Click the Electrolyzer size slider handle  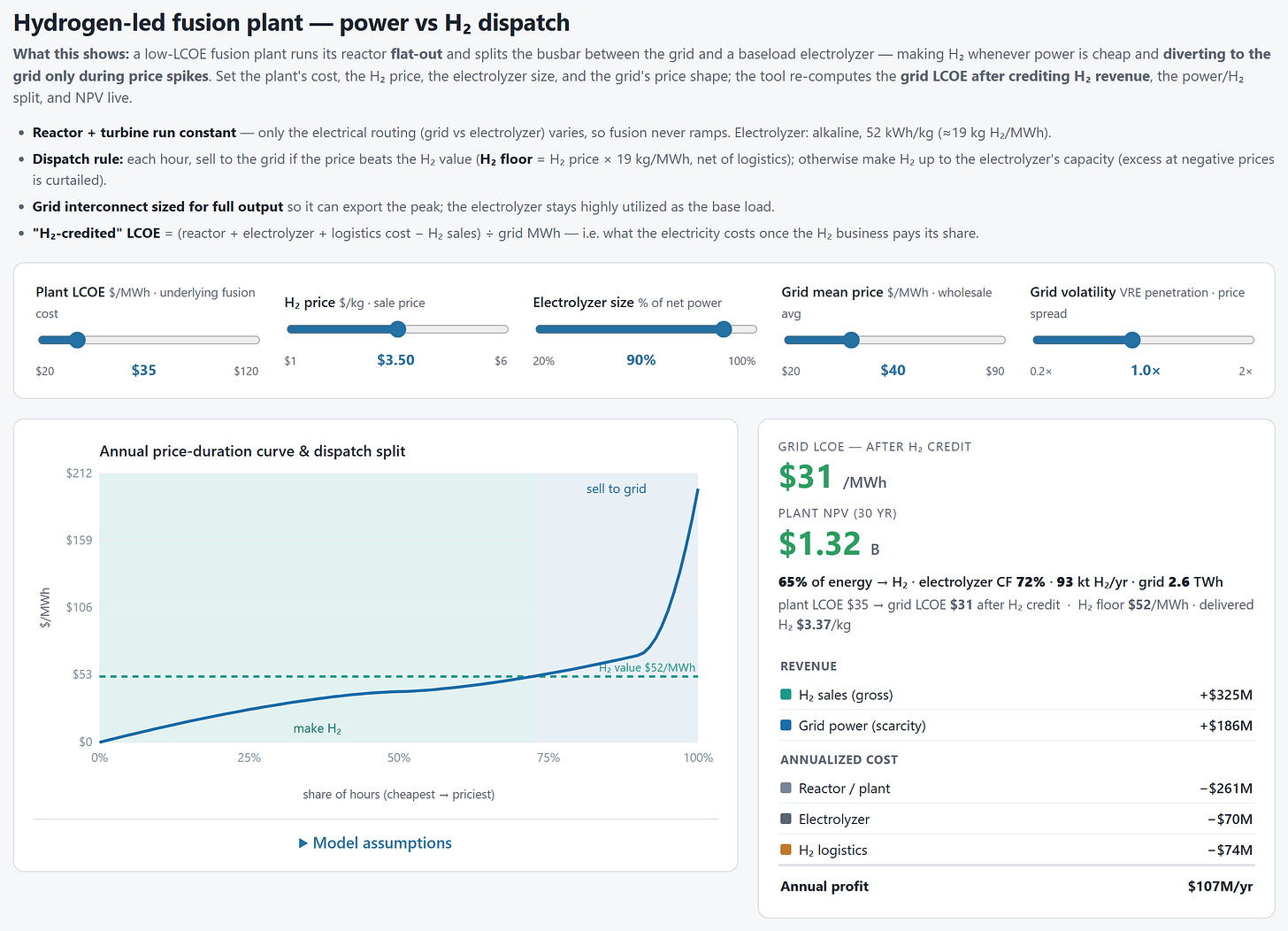(x=724, y=329)
